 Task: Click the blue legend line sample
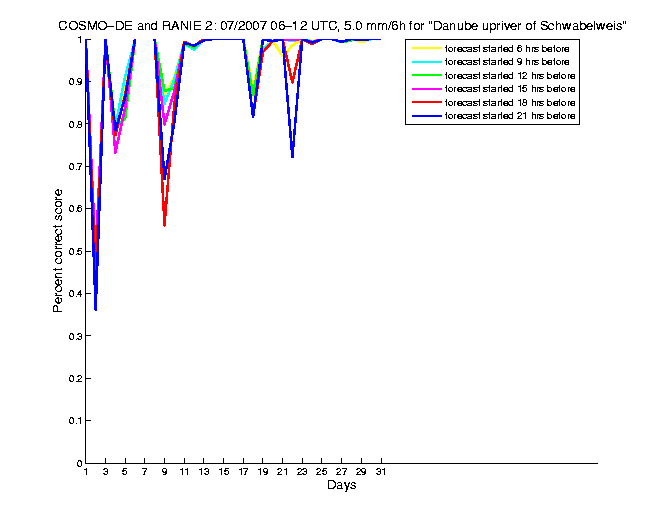point(427,116)
